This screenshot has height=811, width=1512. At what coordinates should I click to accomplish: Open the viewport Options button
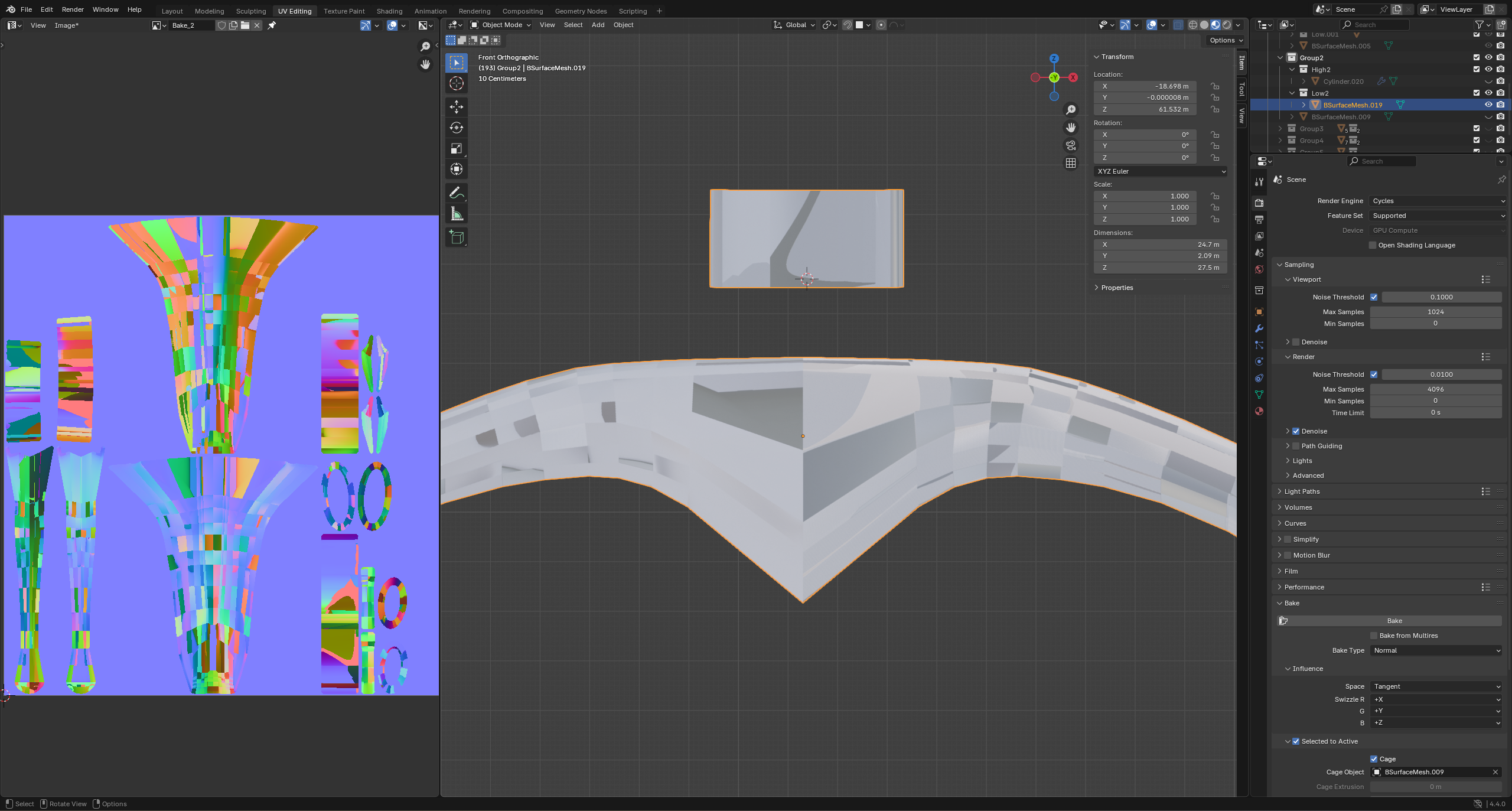click(x=1225, y=40)
